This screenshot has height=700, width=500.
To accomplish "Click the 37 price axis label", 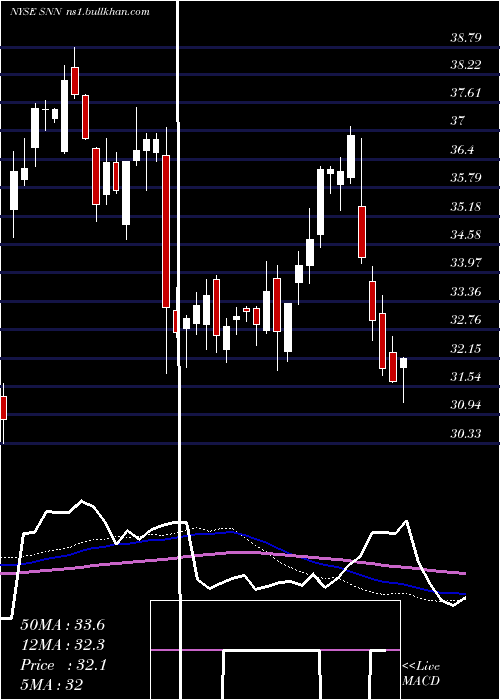I will pos(458,121).
